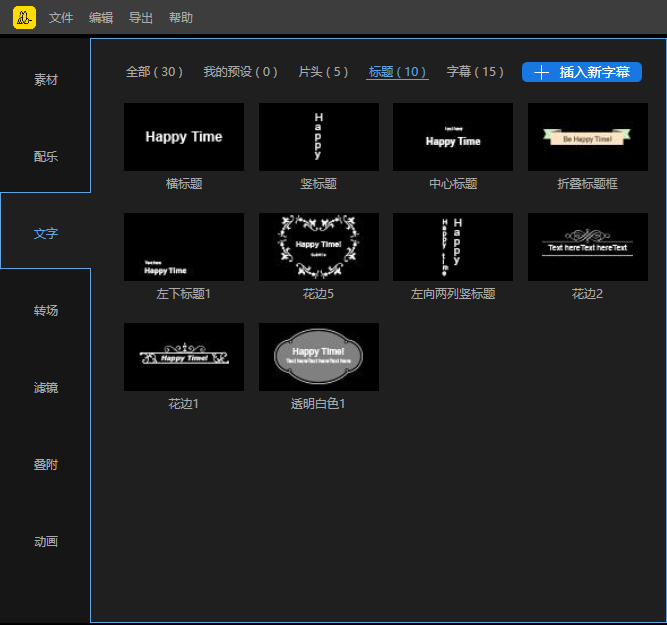Go to the 叠附 sidebar tab
Screen dimensions: 667x625
pos(46,465)
